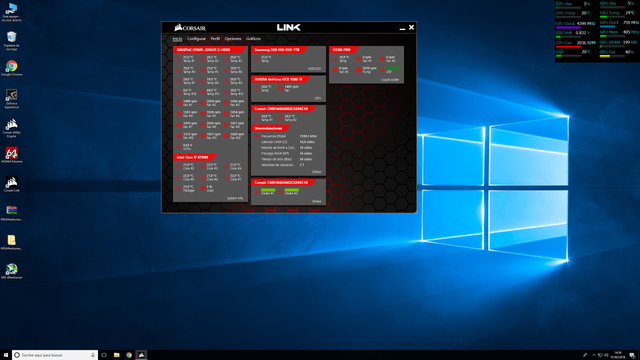Open Chrome from the taskbar
This screenshot has width=640, height=360.
click(x=129, y=355)
